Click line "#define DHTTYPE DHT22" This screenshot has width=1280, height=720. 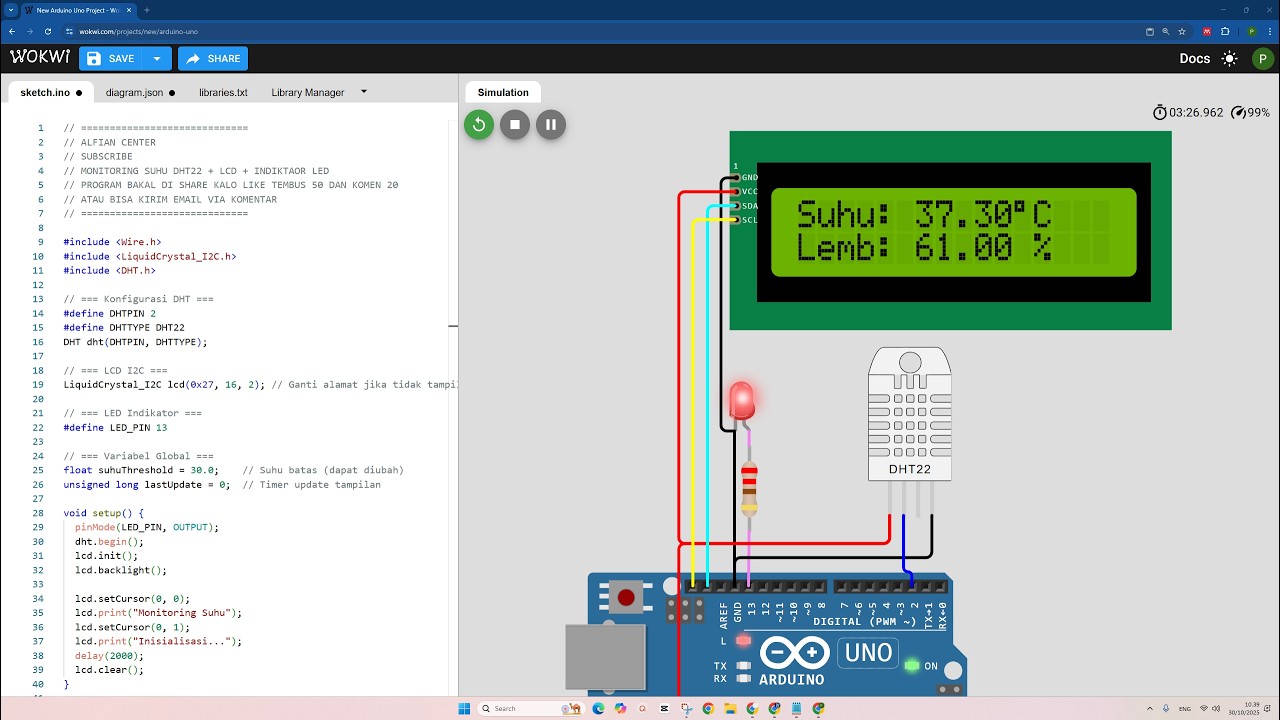coord(124,327)
